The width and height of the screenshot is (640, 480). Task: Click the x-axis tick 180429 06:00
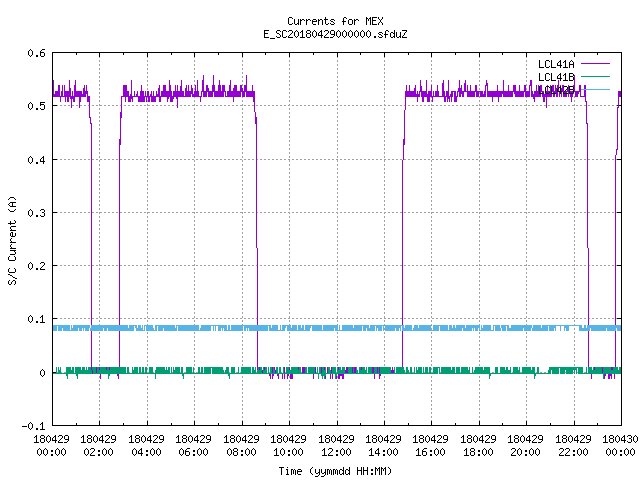pos(193,446)
